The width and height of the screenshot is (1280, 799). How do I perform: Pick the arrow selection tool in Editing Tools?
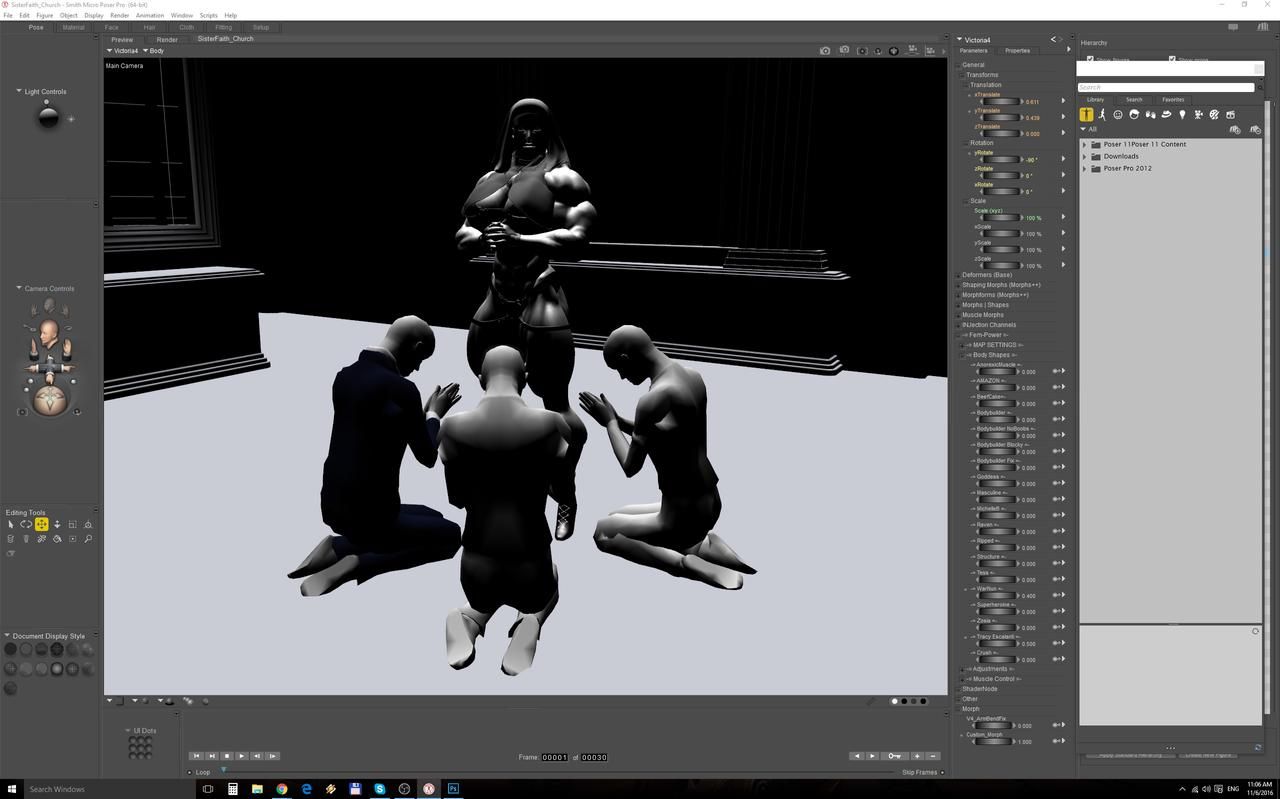coord(10,524)
